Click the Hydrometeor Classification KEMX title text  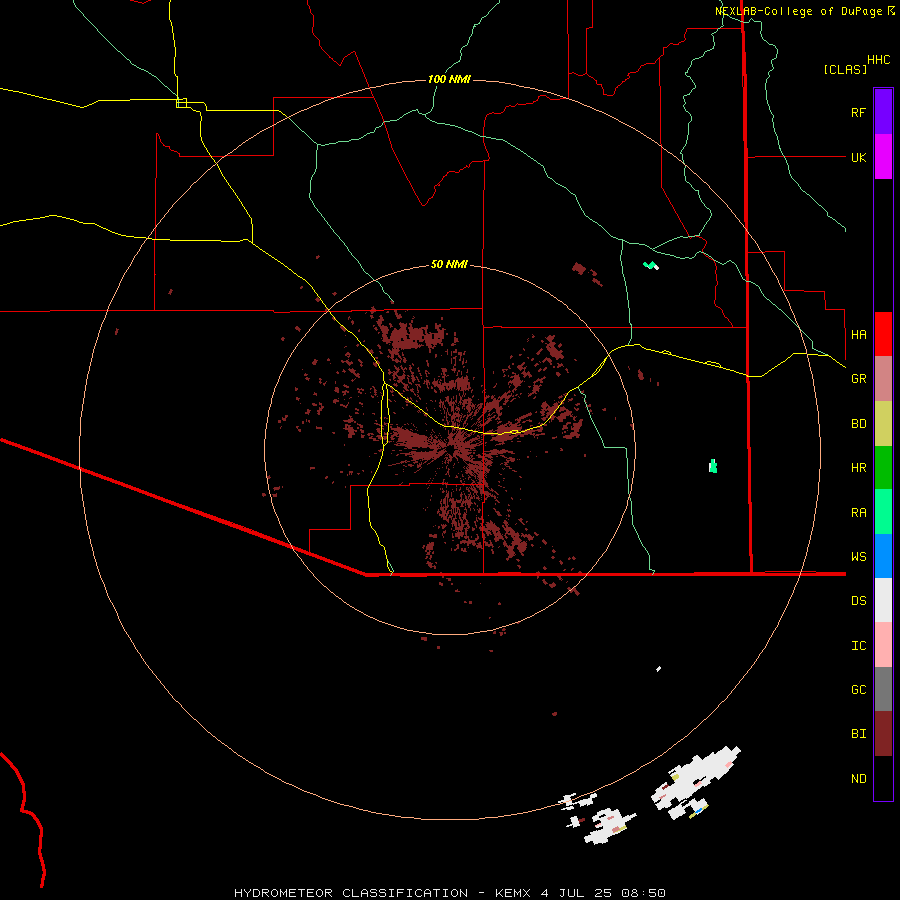click(x=449, y=893)
